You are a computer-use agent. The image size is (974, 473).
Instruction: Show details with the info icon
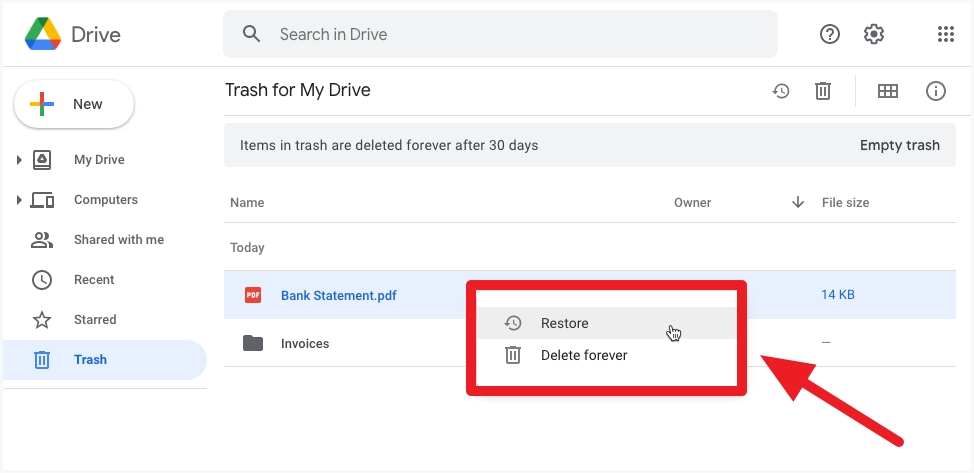coord(936,91)
